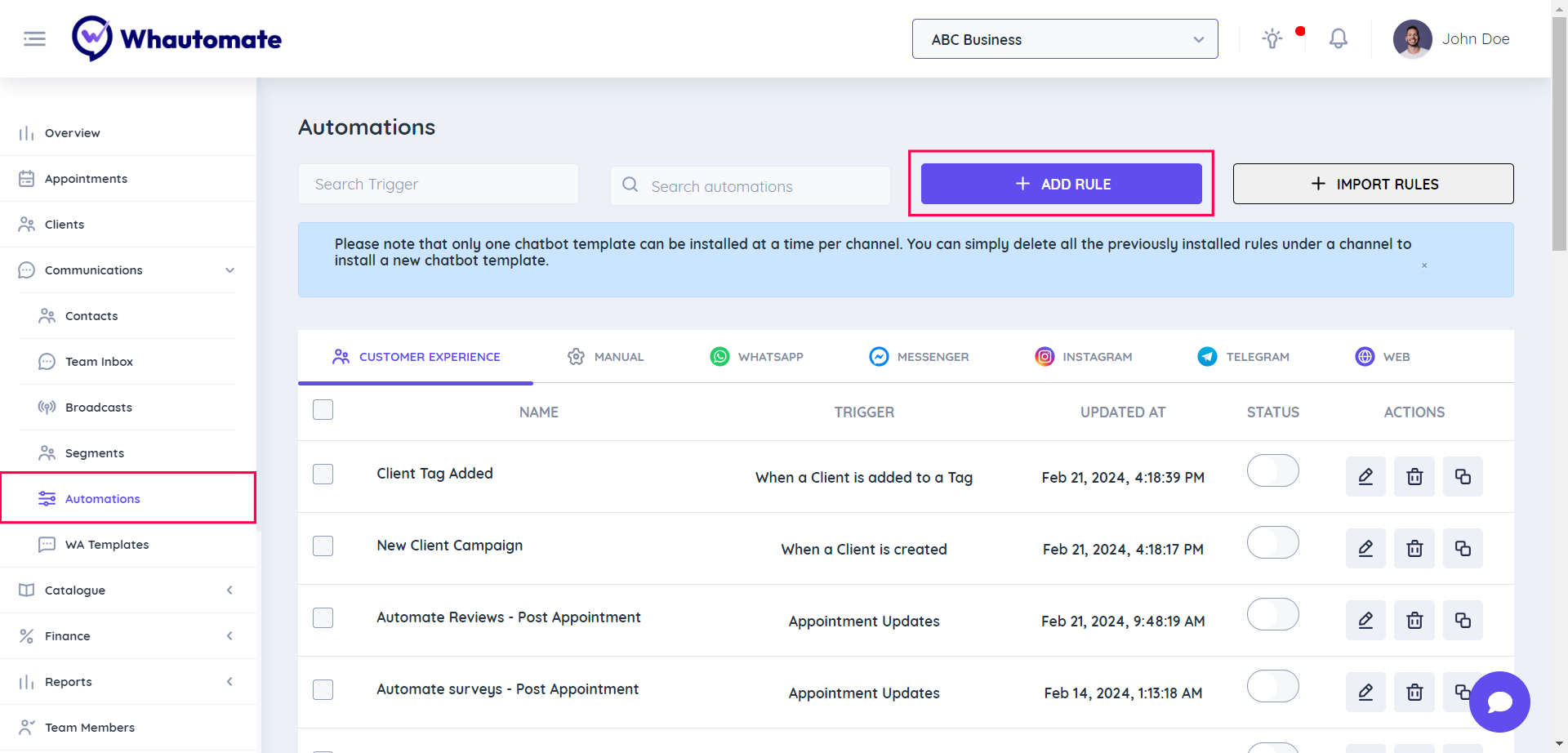The width and height of the screenshot is (1568, 753).
Task: Enable the Client Tag Added toggle
Action: 1272,471
